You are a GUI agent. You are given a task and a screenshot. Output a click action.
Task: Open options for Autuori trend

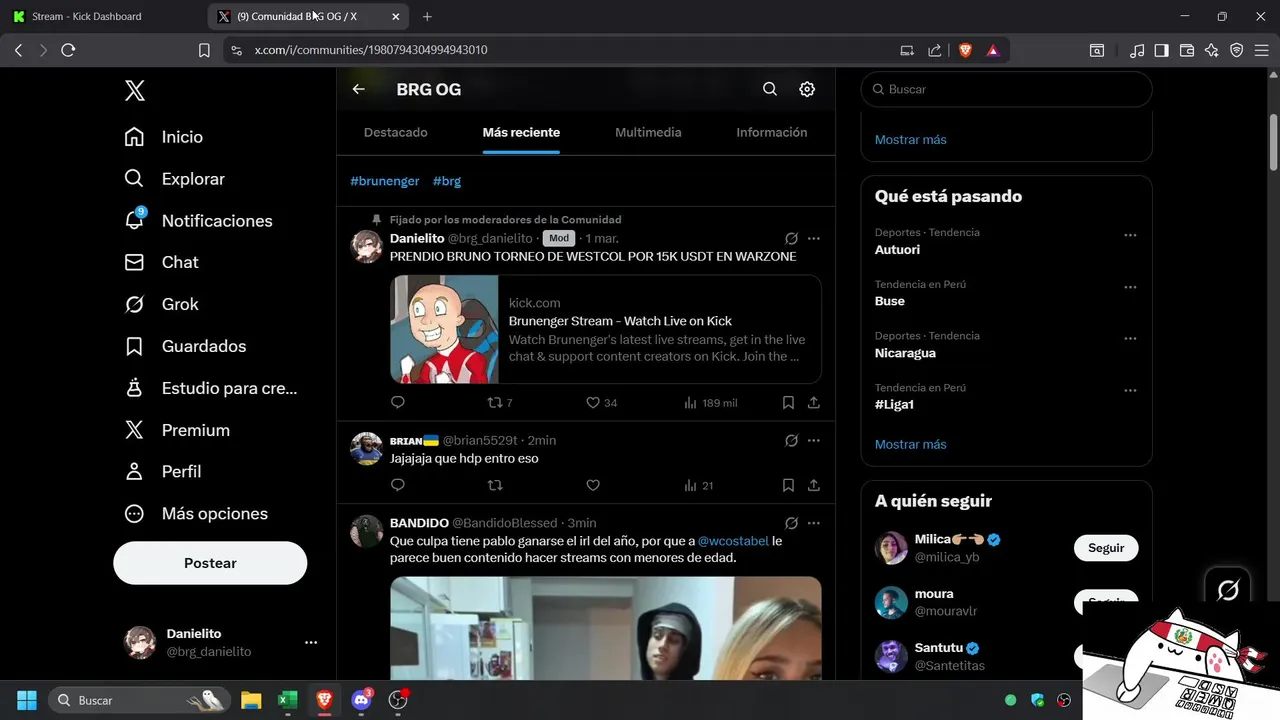pyautogui.click(x=1130, y=236)
